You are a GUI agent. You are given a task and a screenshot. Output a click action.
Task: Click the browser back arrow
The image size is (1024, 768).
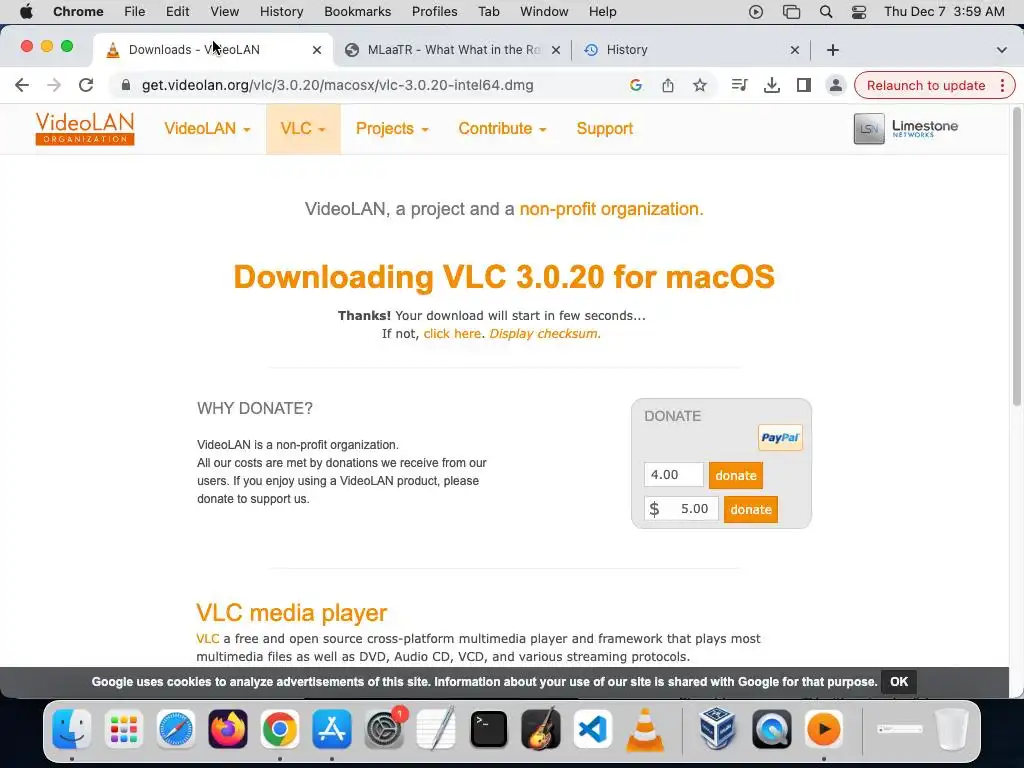pyautogui.click(x=22, y=85)
